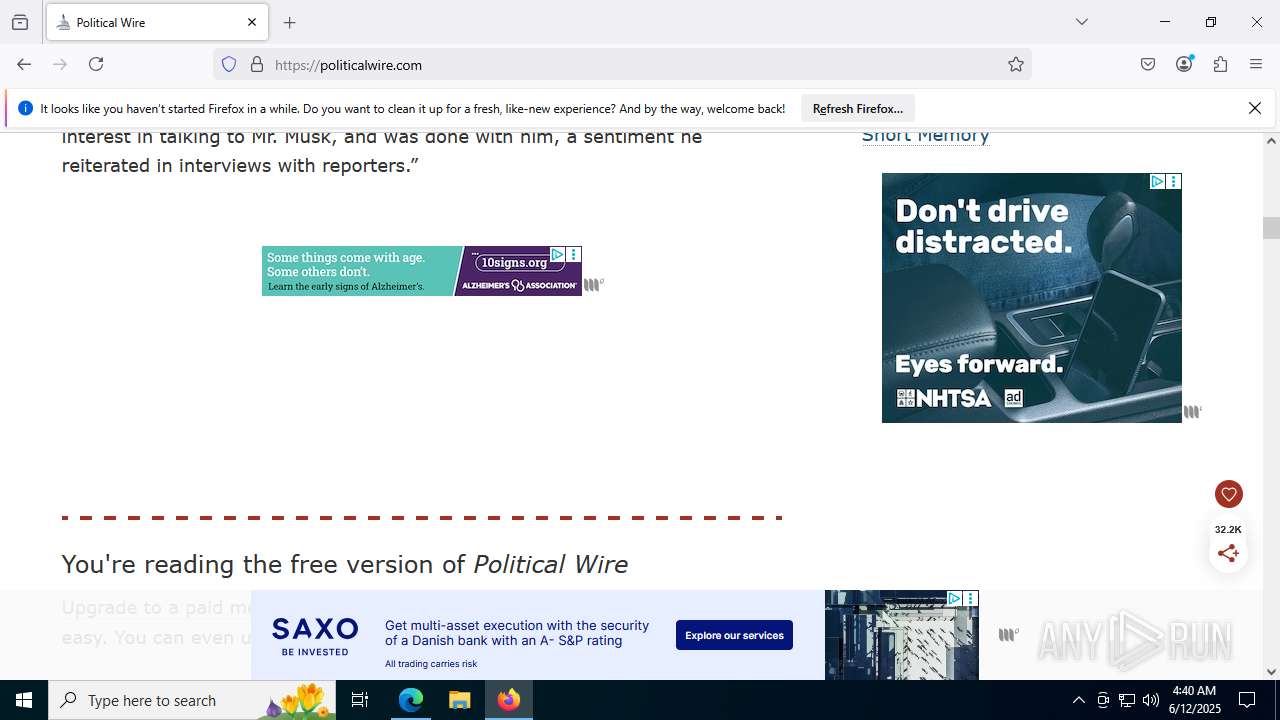The image size is (1280, 720).
Task: Open the NHTSA Don't drive distracted ad
Action: point(1032,298)
